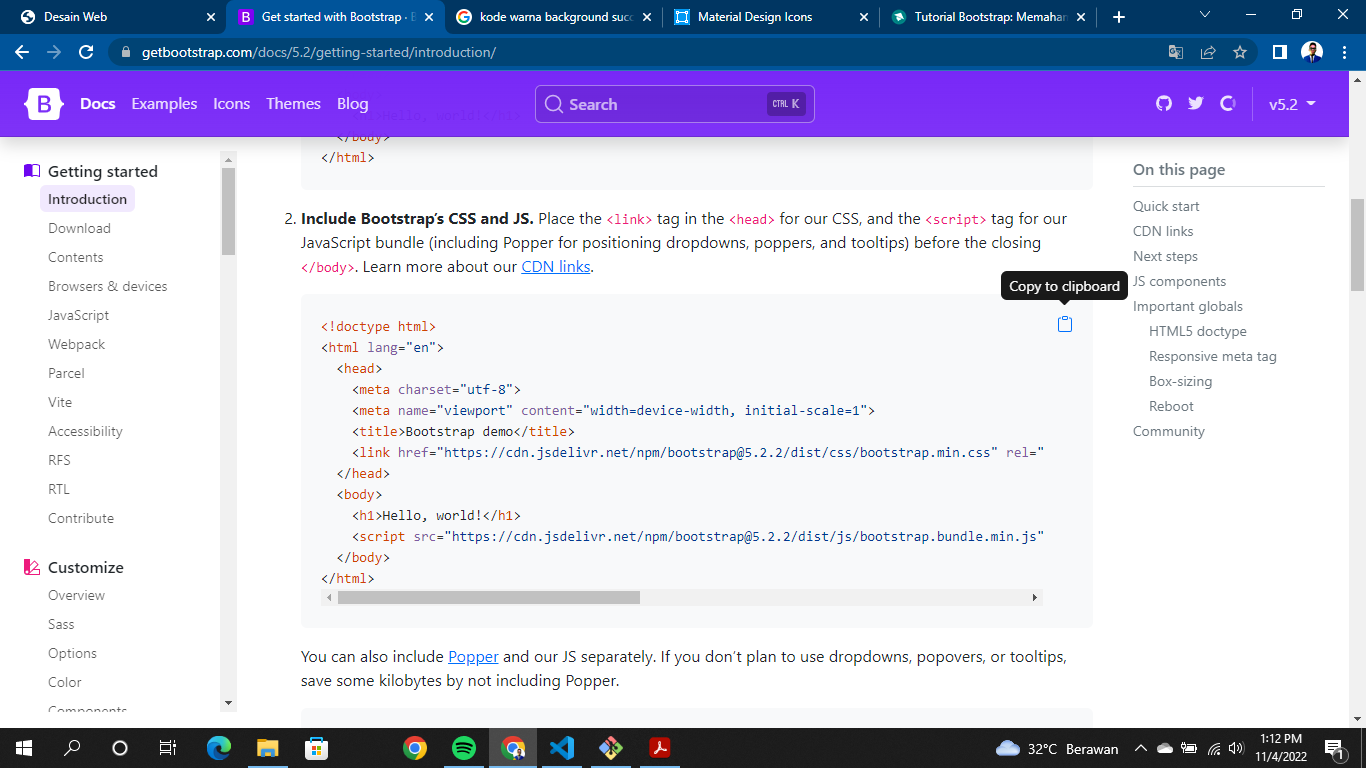Click volume icon in system tray
Viewport: 1366px width, 768px height.
[1236, 748]
